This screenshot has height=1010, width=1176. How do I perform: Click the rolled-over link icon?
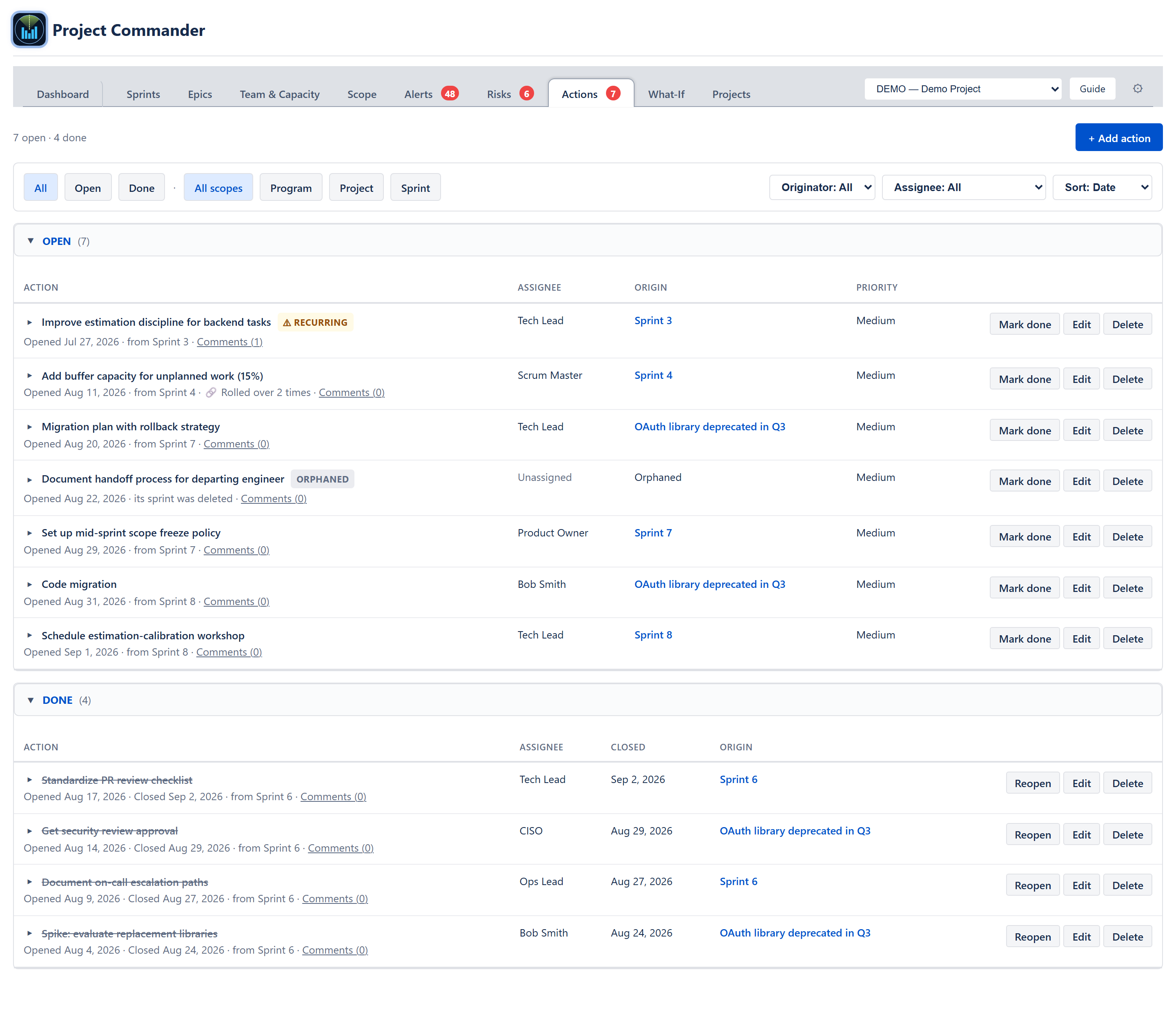[211, 393]
